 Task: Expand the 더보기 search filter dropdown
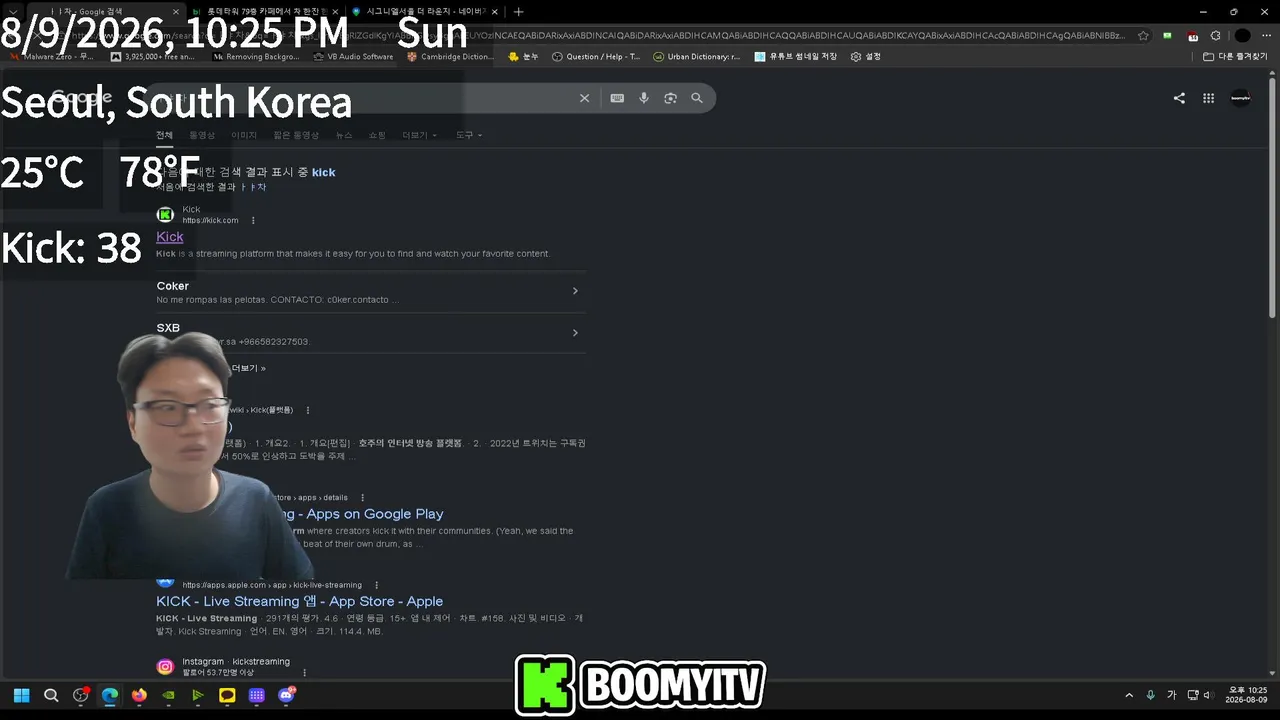(x=419, y=135)
